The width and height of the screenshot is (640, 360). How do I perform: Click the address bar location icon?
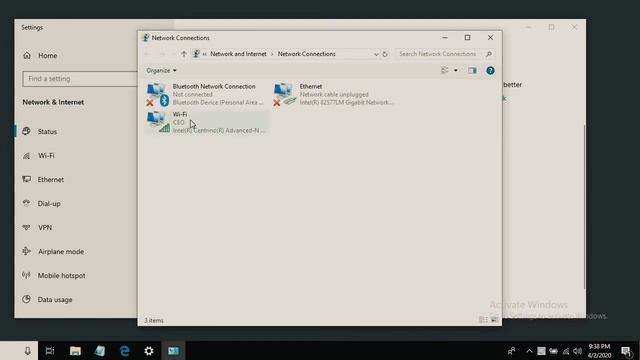[196, 54]
